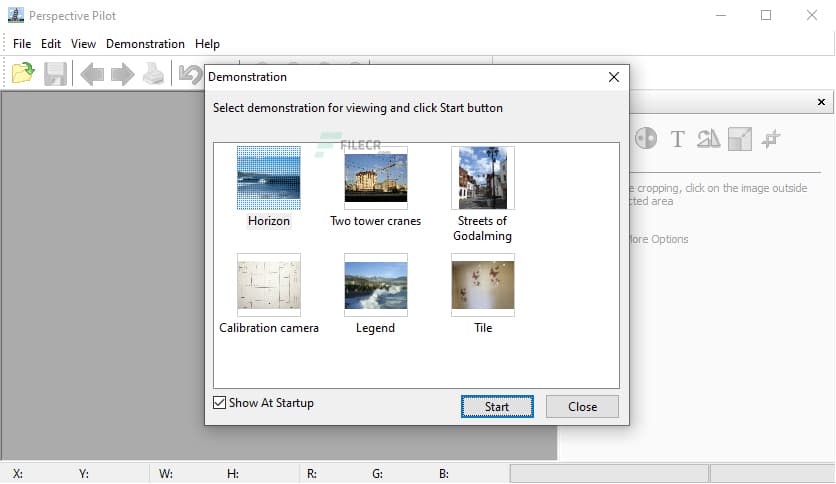836x484 pixels.
Task: Select the Legend demonstration thumbnail
Action: click(376, 285)
